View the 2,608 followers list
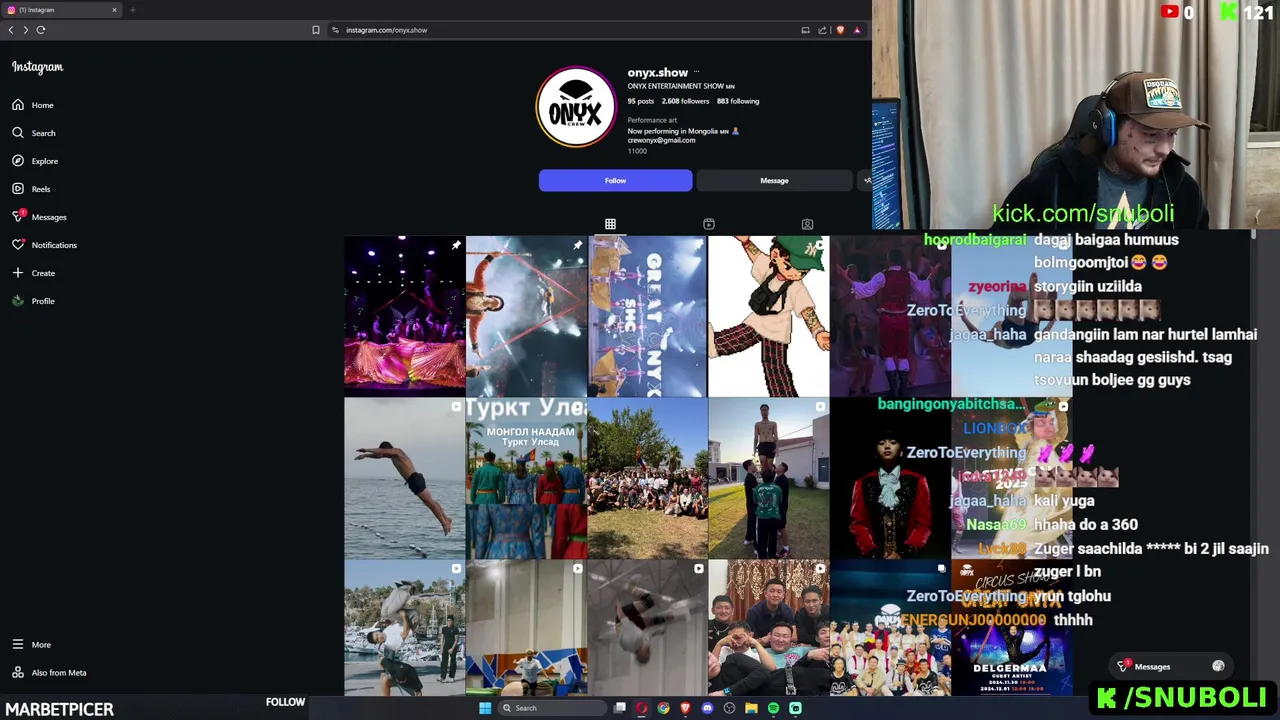The image size is (1280, 720). pyautogui.click(x=685, y=101)
